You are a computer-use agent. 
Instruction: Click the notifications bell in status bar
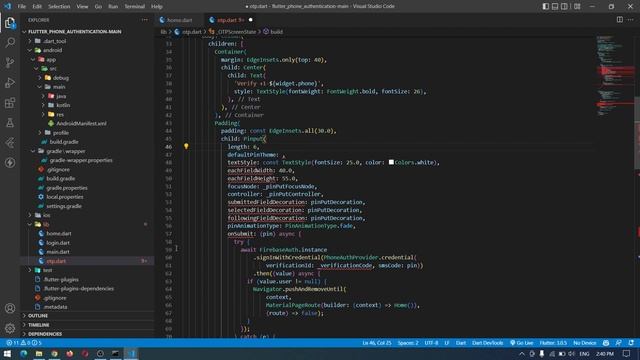tap(631, 343)
